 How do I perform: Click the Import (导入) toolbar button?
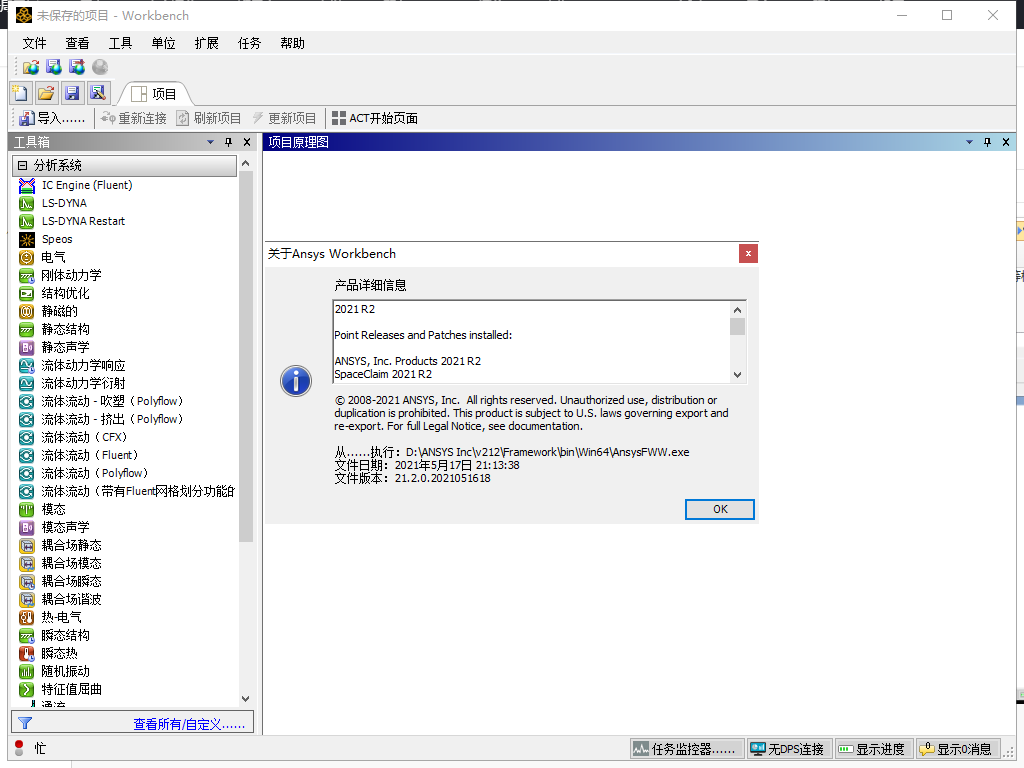pyautogui.click(x=52, y=118)
